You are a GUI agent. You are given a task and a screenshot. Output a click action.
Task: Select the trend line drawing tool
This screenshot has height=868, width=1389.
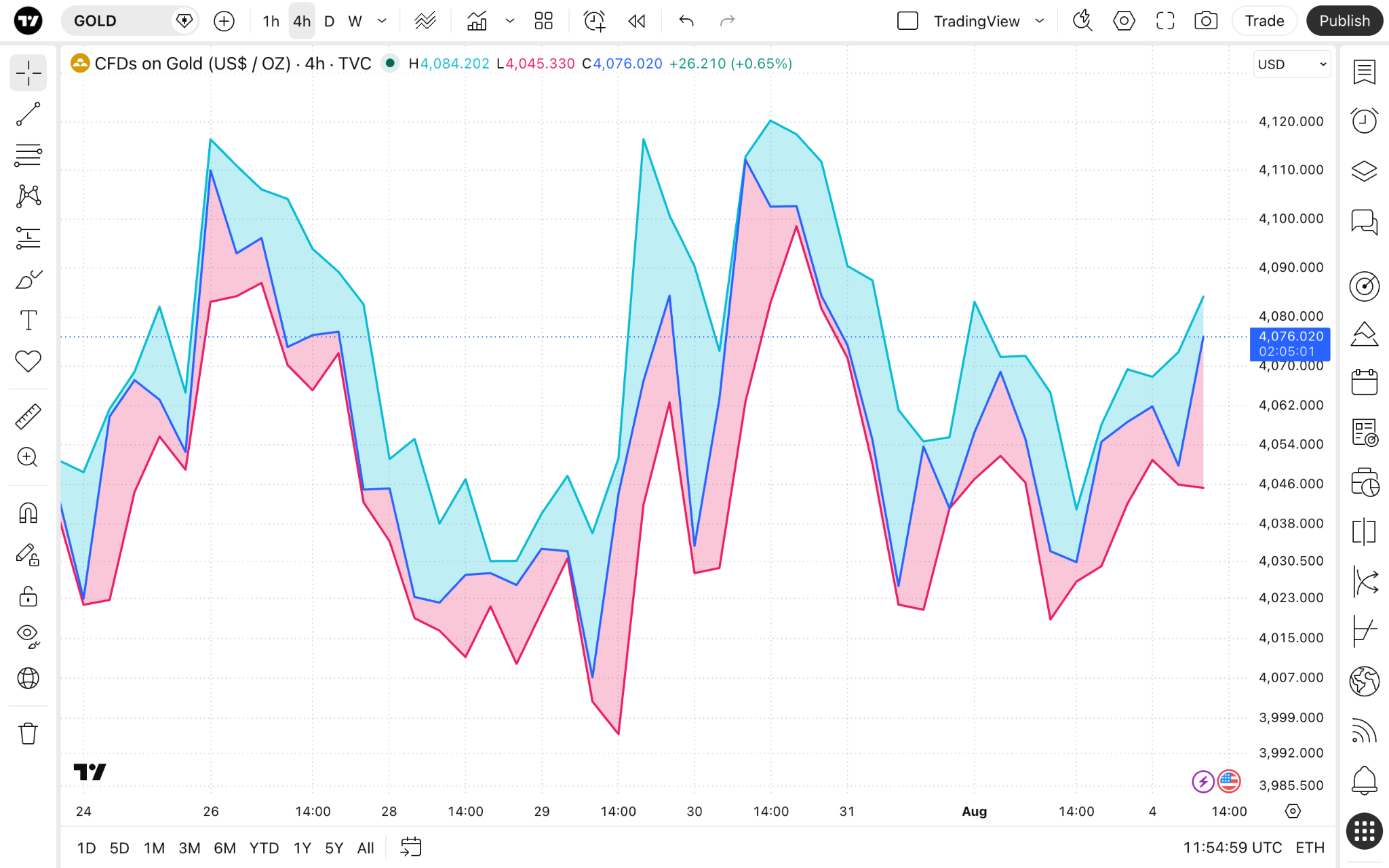28,114
